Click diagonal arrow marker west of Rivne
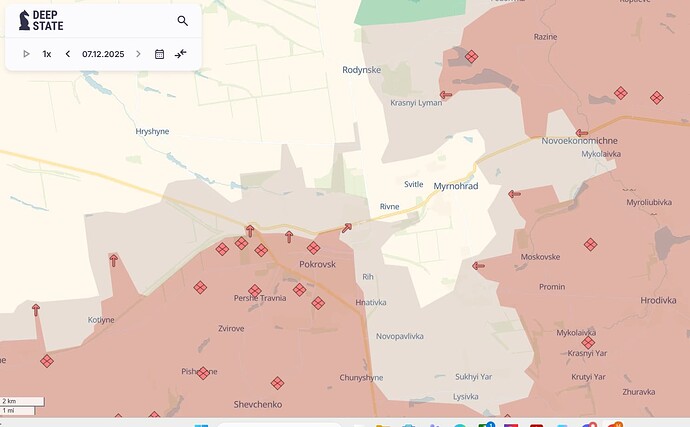 click(347, 228)
